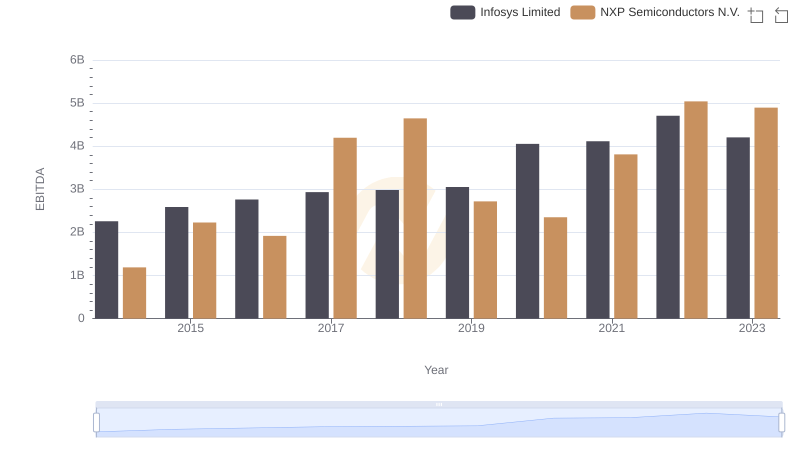Screen dimensions: 800x461
Task: Click the NXP Semiconductors N.V. legend label
Action: point(670,12)
